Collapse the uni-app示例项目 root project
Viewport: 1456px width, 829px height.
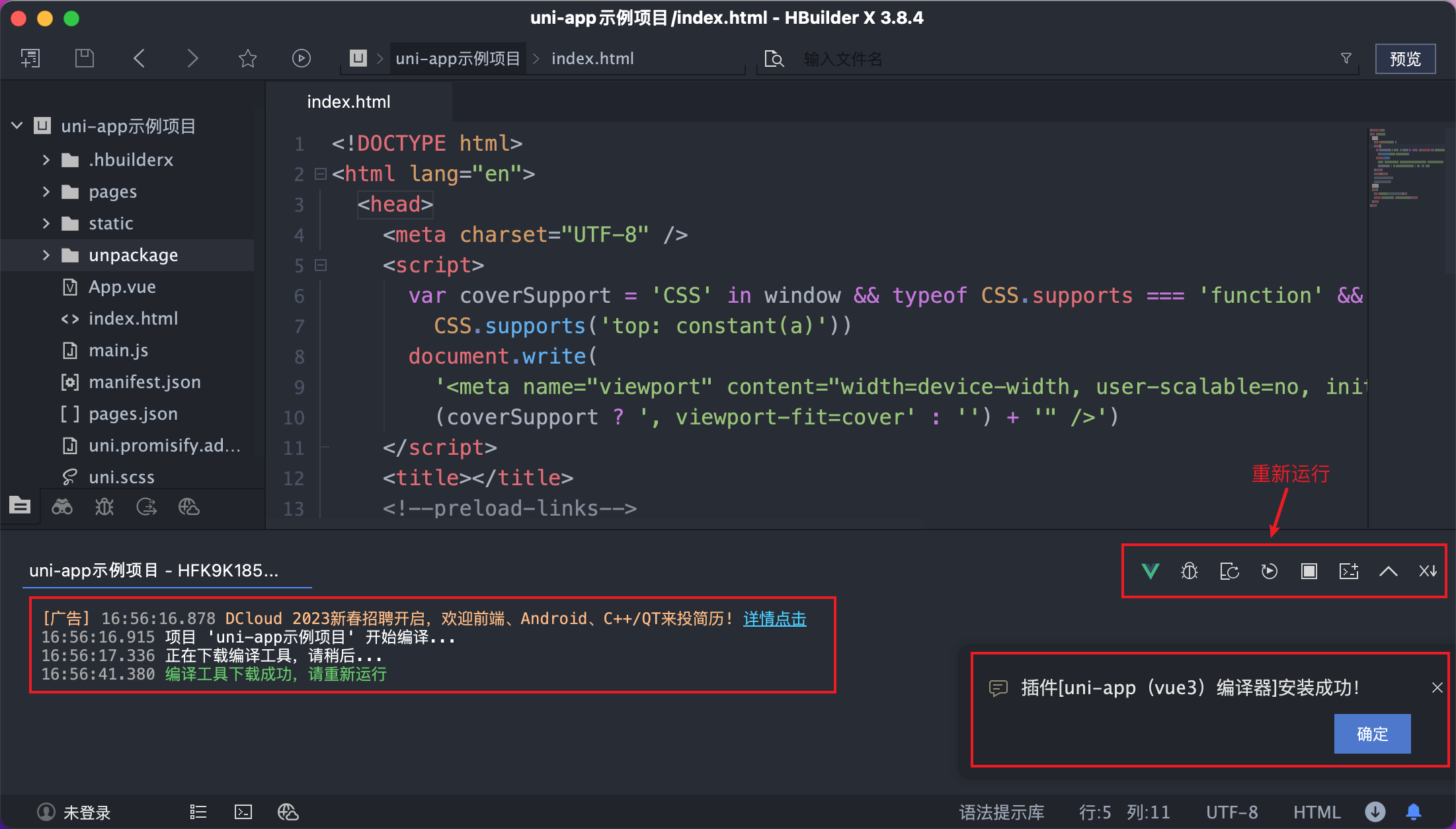point(17,126)
